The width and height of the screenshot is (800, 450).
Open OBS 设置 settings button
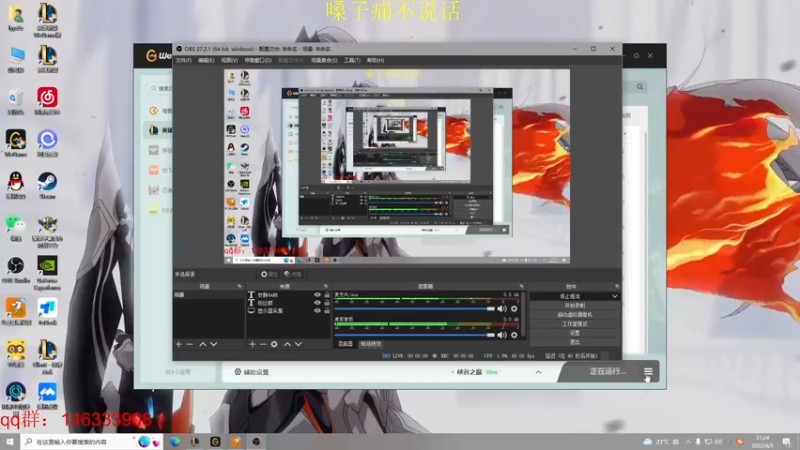(x=574, y=333)
